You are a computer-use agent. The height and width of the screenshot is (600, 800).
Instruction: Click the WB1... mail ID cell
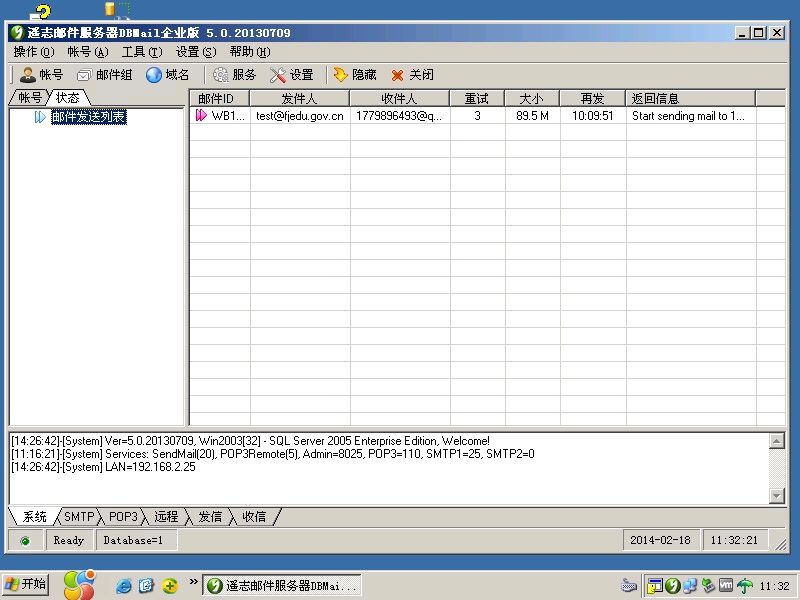[228, 116]
